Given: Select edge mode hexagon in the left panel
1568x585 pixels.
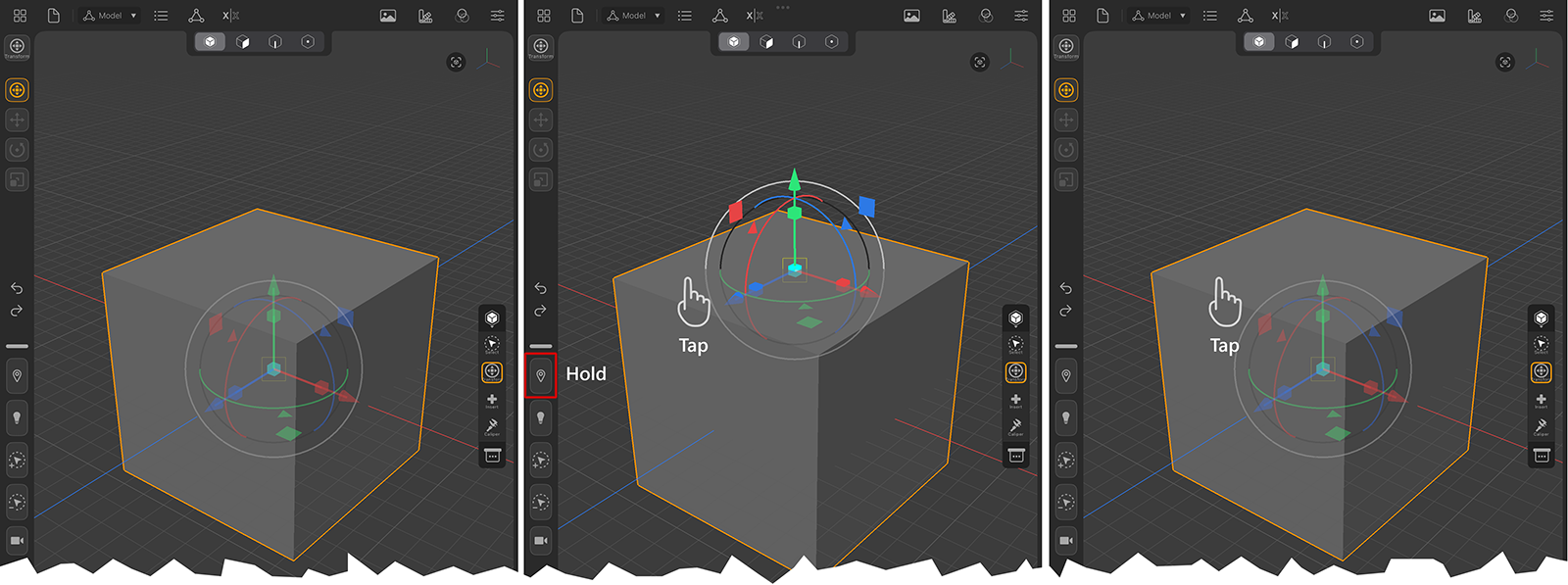Looking at the screenshot, I should (x=275, y=42).
